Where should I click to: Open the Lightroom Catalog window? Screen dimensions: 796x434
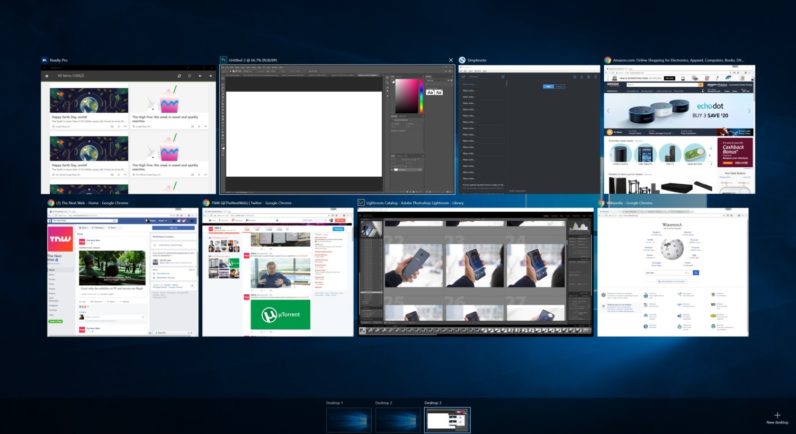[x=476, y=272]
